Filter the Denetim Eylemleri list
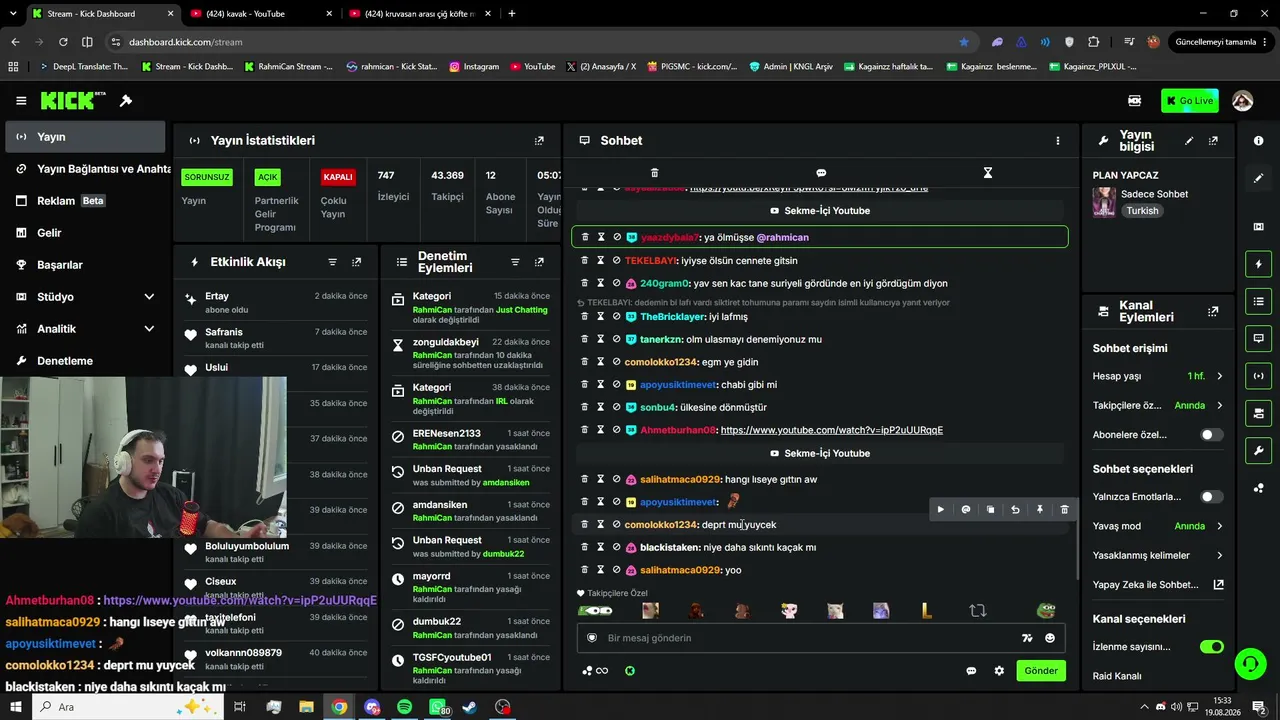The height and width of the screenshot is (720, 1280). (x=515, y=262)
